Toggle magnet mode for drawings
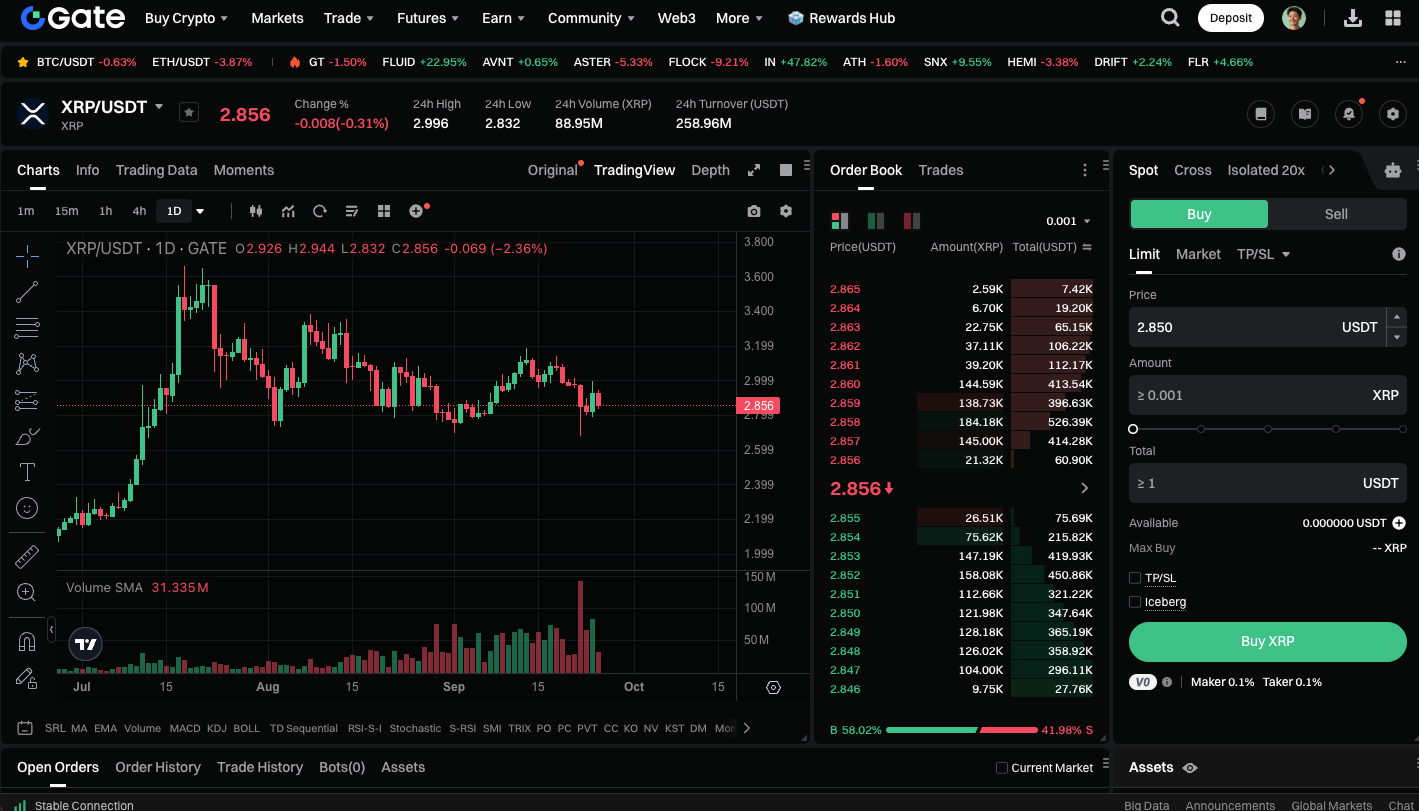Image resolution: width=1419 pixels, height=811 pixels. click(27, 642)
